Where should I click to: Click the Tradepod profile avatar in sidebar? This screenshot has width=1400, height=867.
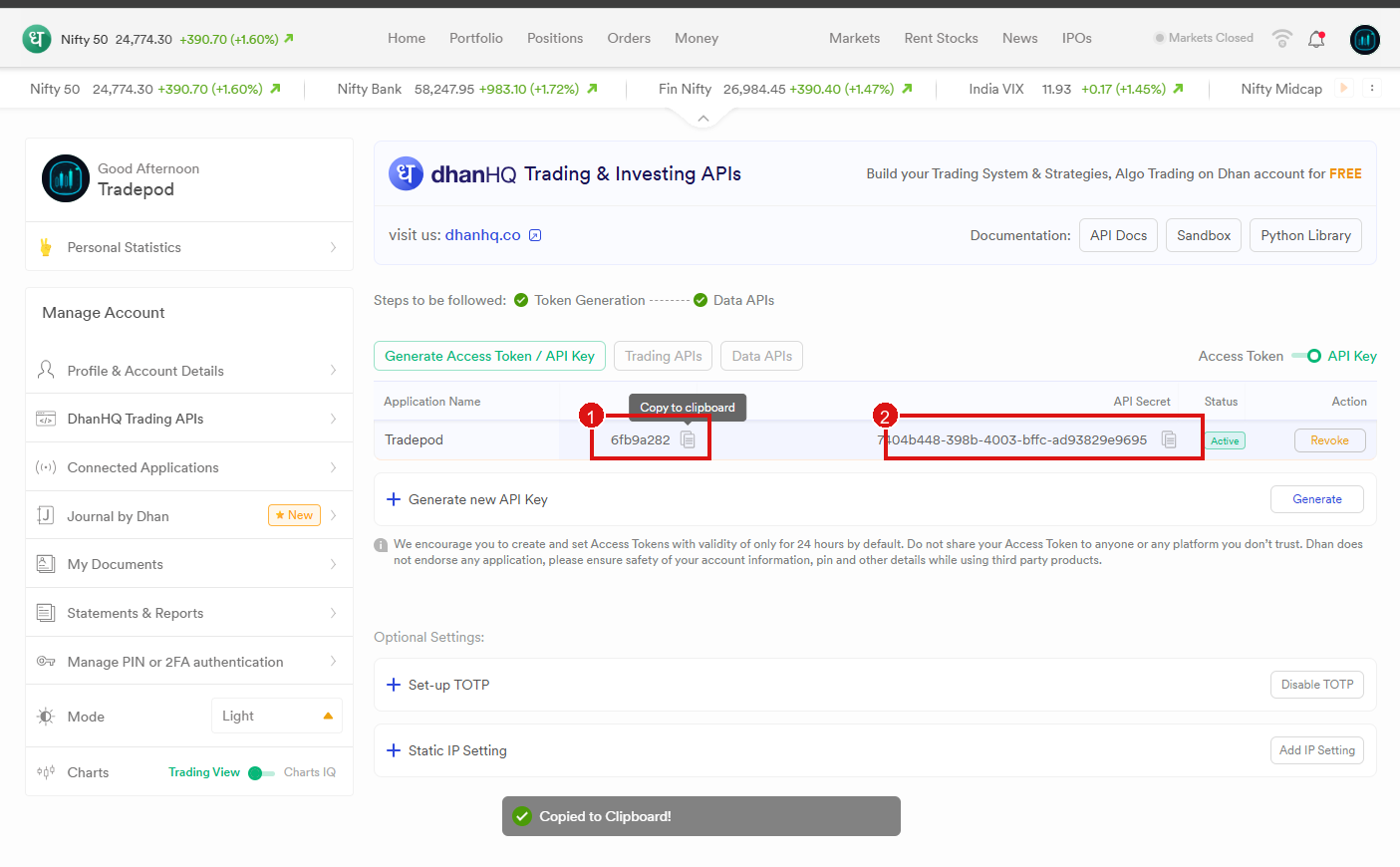pos(66,178)
